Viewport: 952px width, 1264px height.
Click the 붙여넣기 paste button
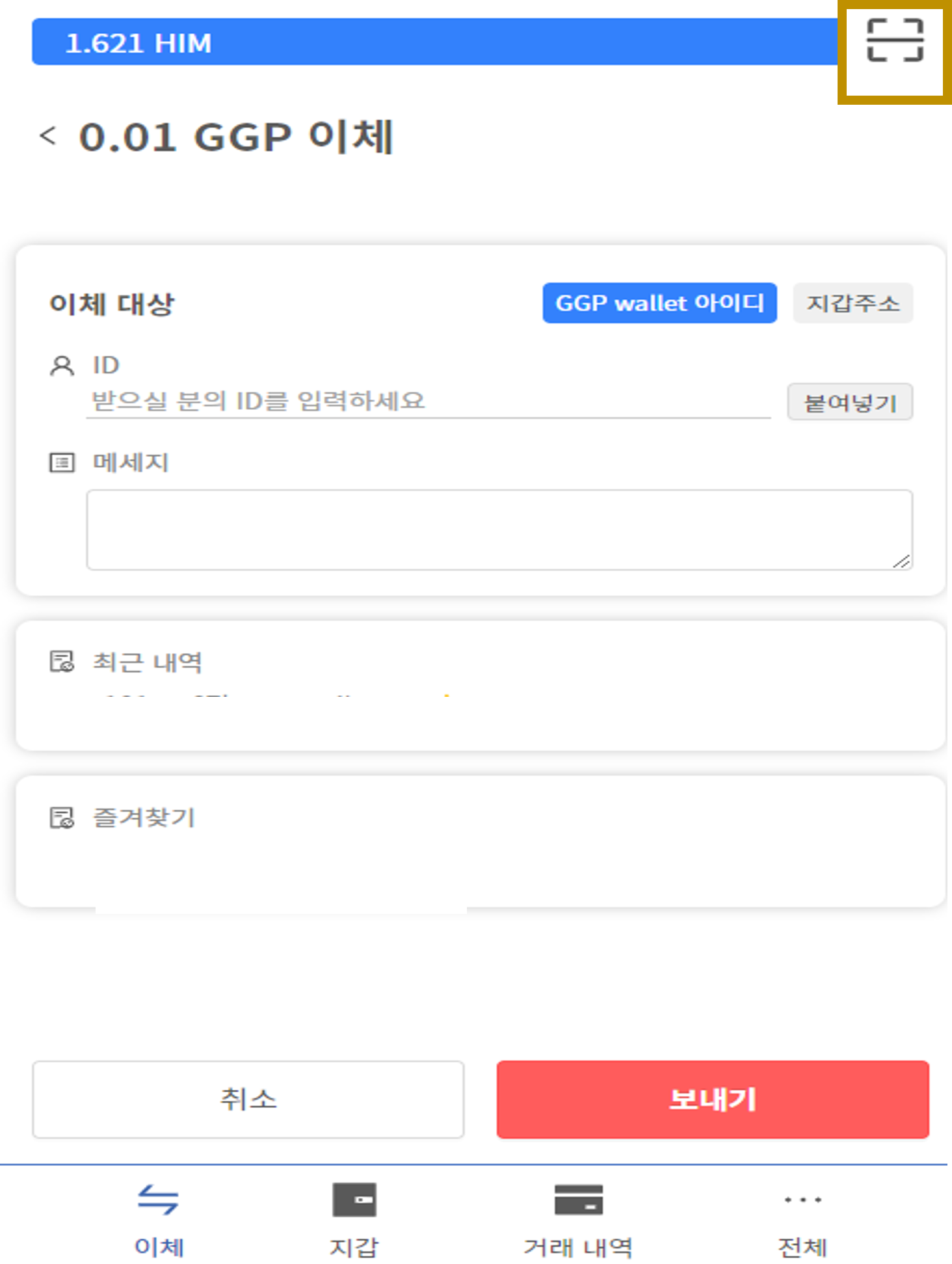coord(850,403)
